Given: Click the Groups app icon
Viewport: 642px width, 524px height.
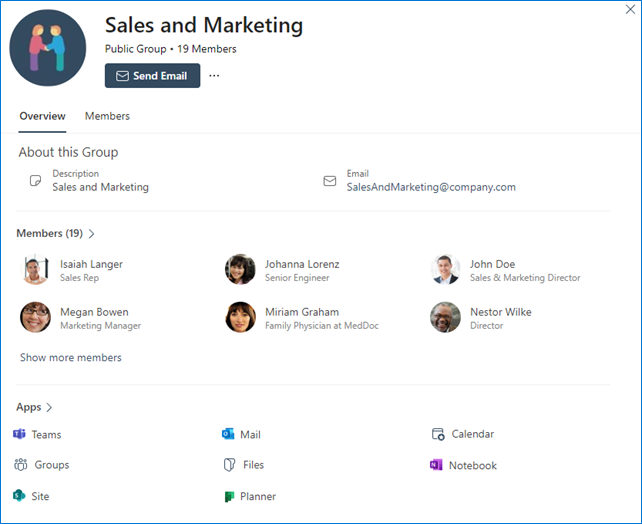Looking at the screenshot, I should coord(20,465).
